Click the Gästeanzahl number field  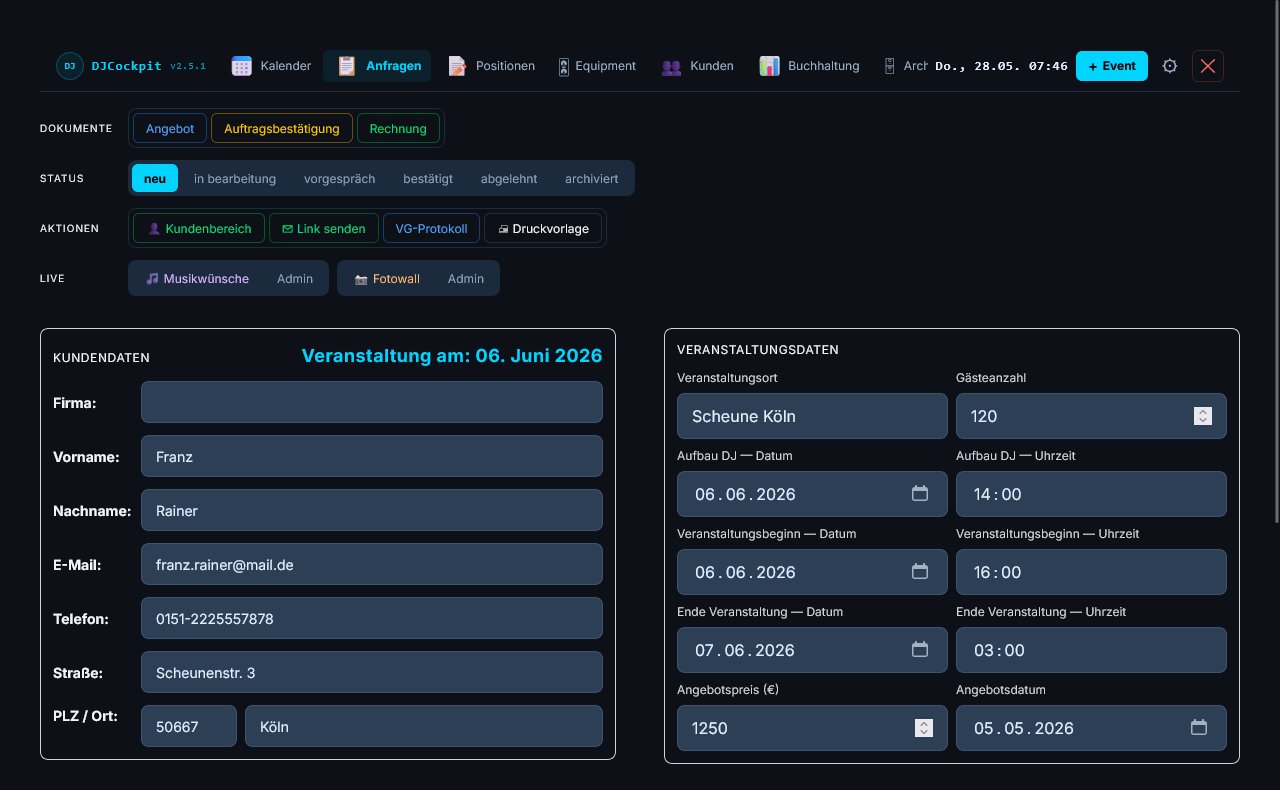click(1091, 416)
